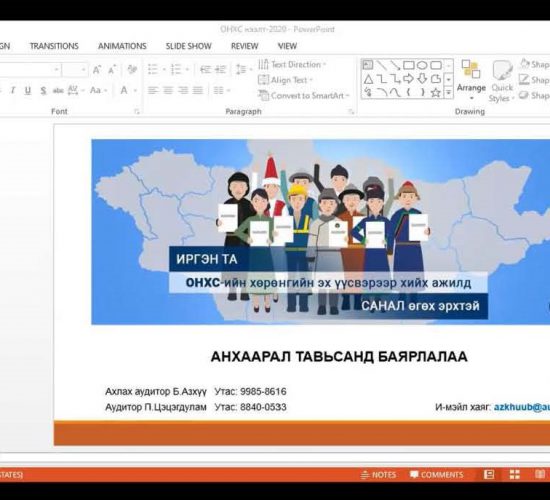The width and height of the screenshot is (550, 500).
Task: Toggle text shadow (S) formatting
Action: point(43,91)
